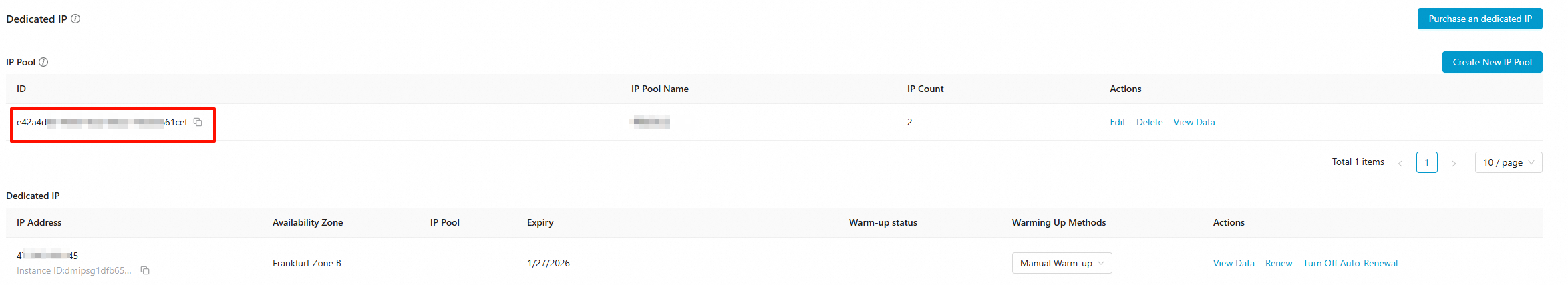Copy the dedicated IP instance ID
The image size is (1568, 285).
pyautogui.click(x=145, y=270)
